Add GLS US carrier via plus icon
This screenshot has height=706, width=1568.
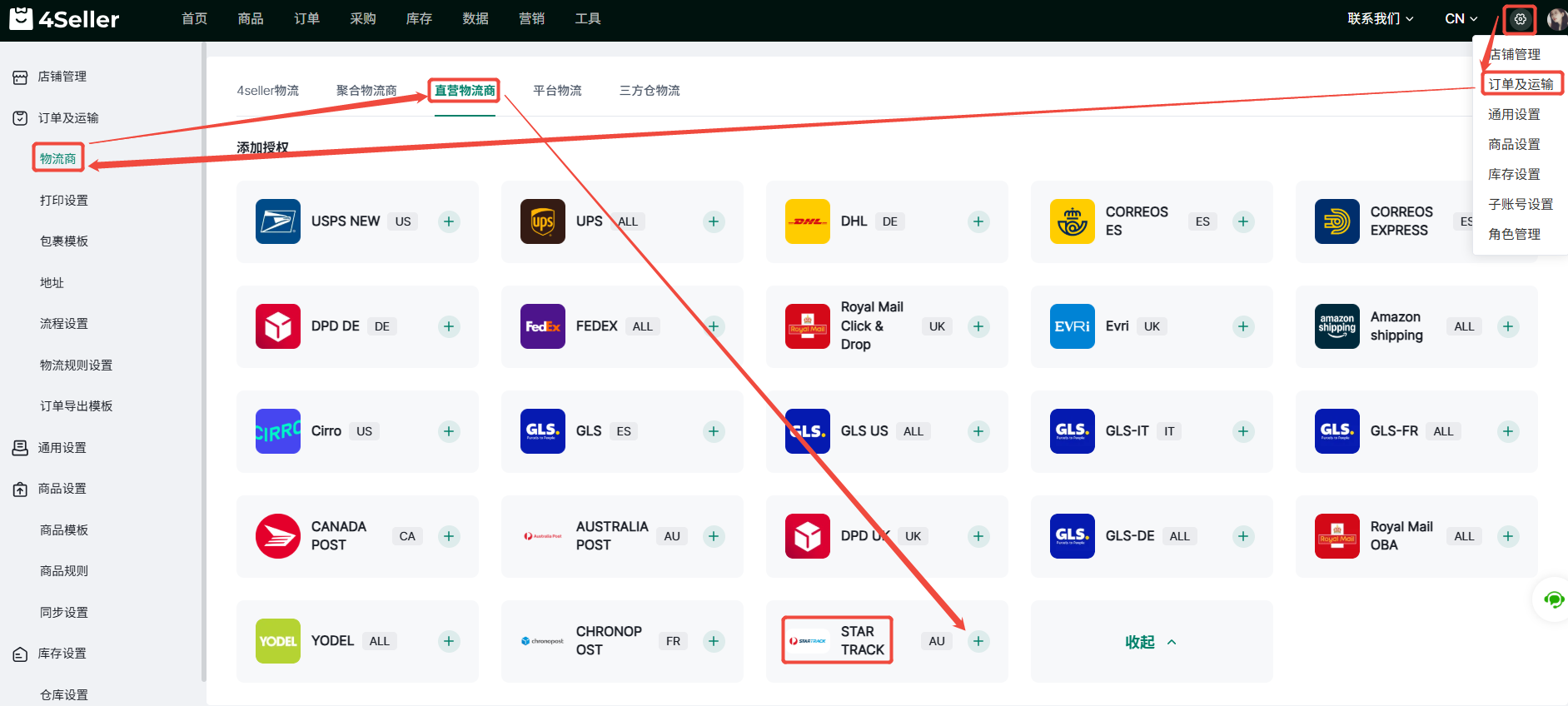pyautogui.click(x=978, y=431)
